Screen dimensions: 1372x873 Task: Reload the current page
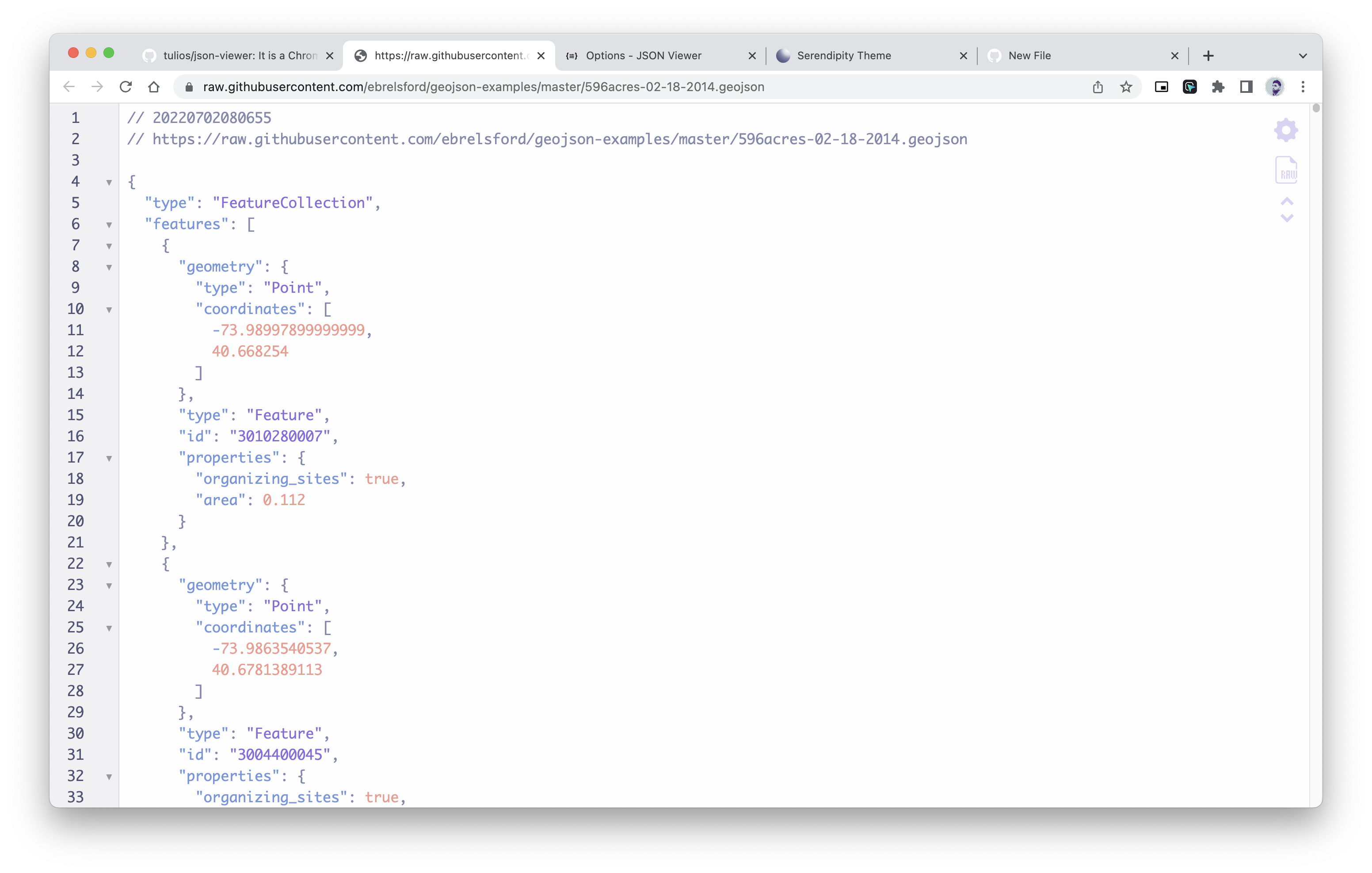[x=126, y=87]
